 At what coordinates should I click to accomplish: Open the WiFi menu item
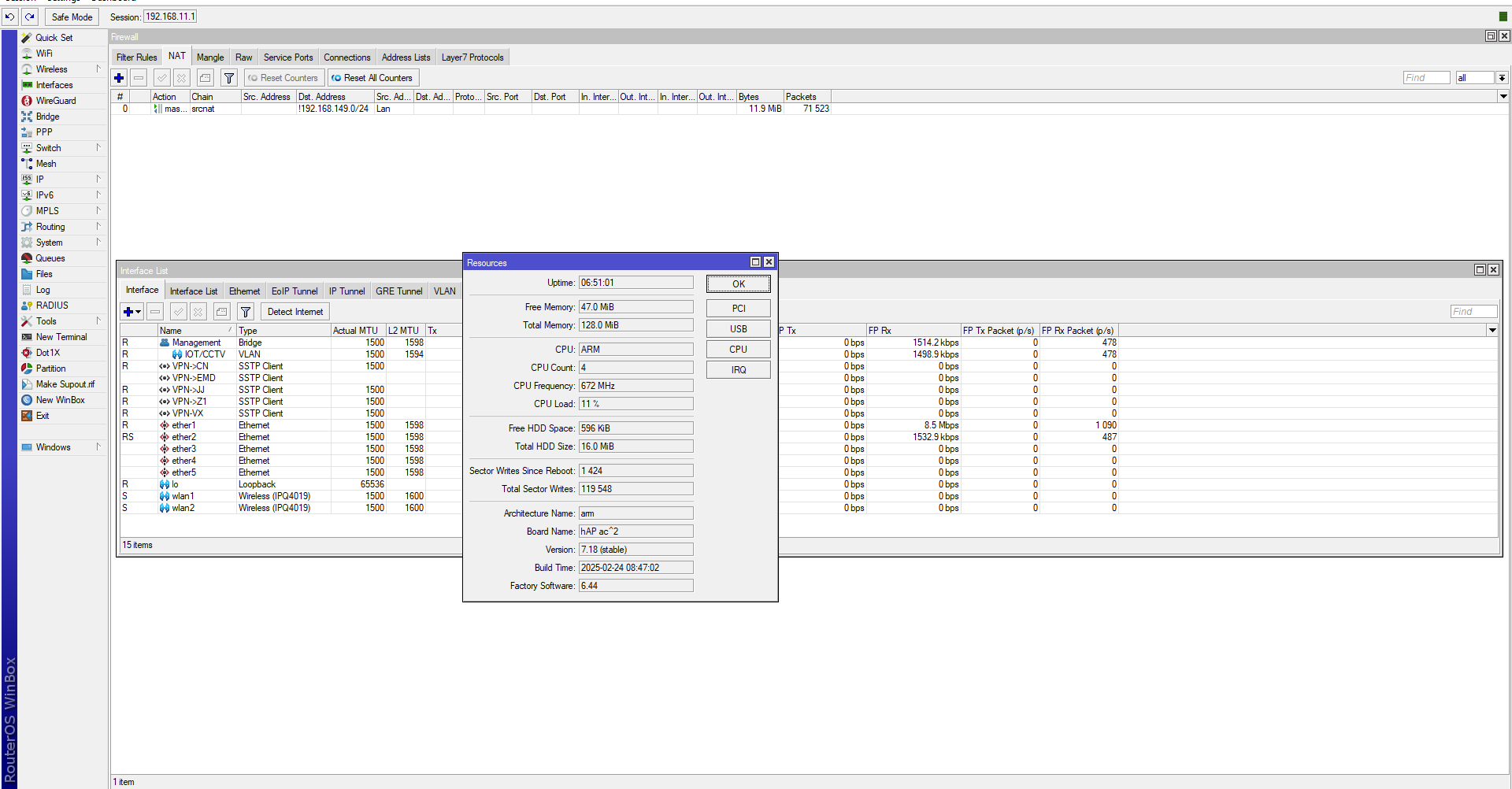[x=44, y=54]
